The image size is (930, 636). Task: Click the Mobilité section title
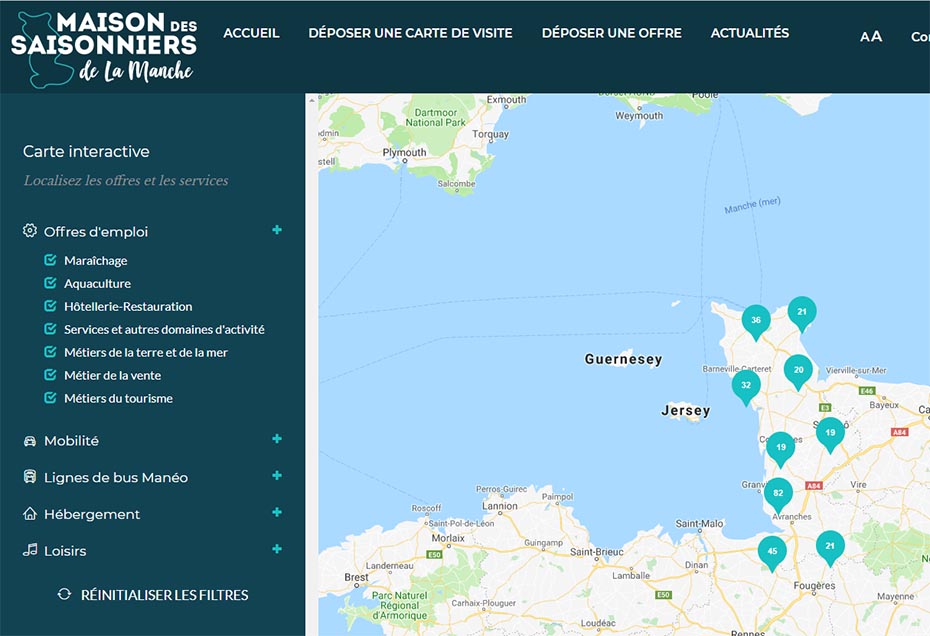pyautogui.click(x=71, y=441)
